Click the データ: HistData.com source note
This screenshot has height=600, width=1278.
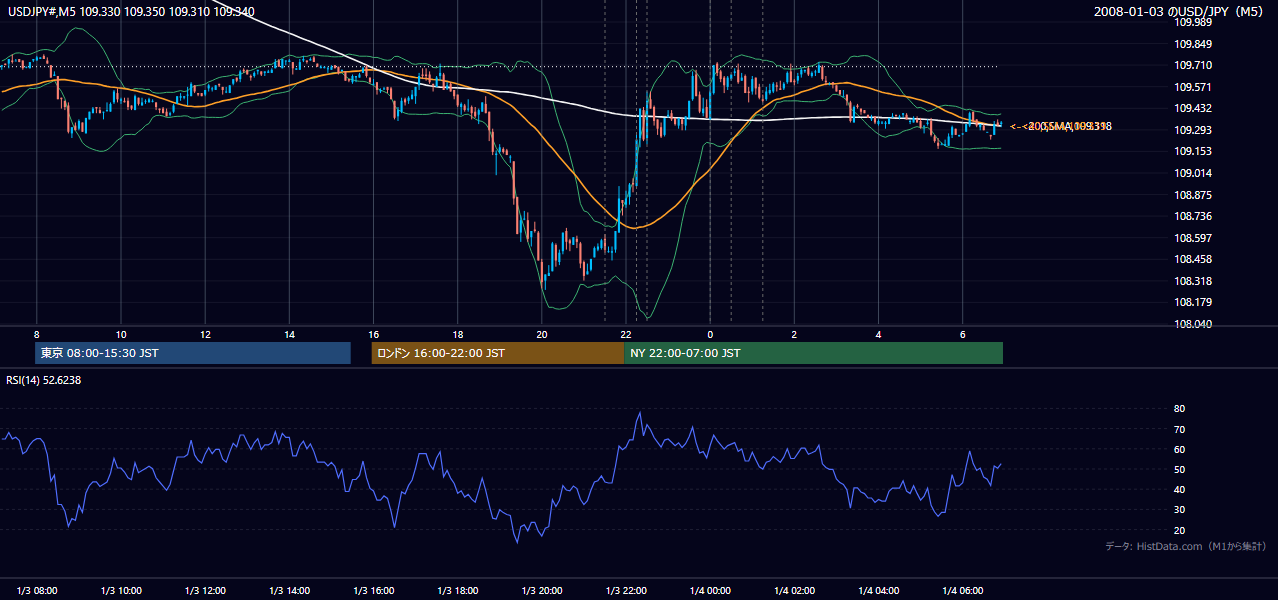click(1186, 546)
